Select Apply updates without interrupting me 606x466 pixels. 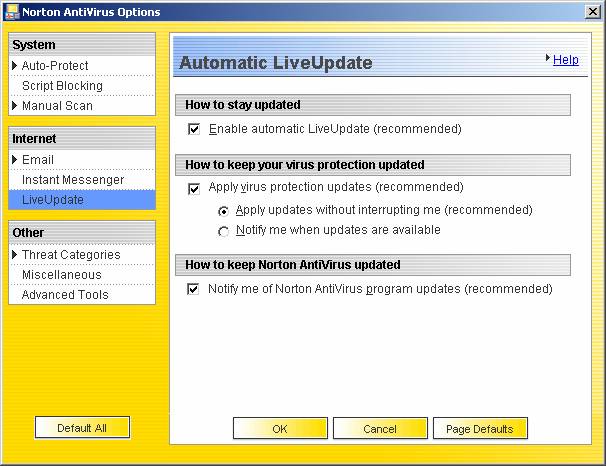point(223,211)
